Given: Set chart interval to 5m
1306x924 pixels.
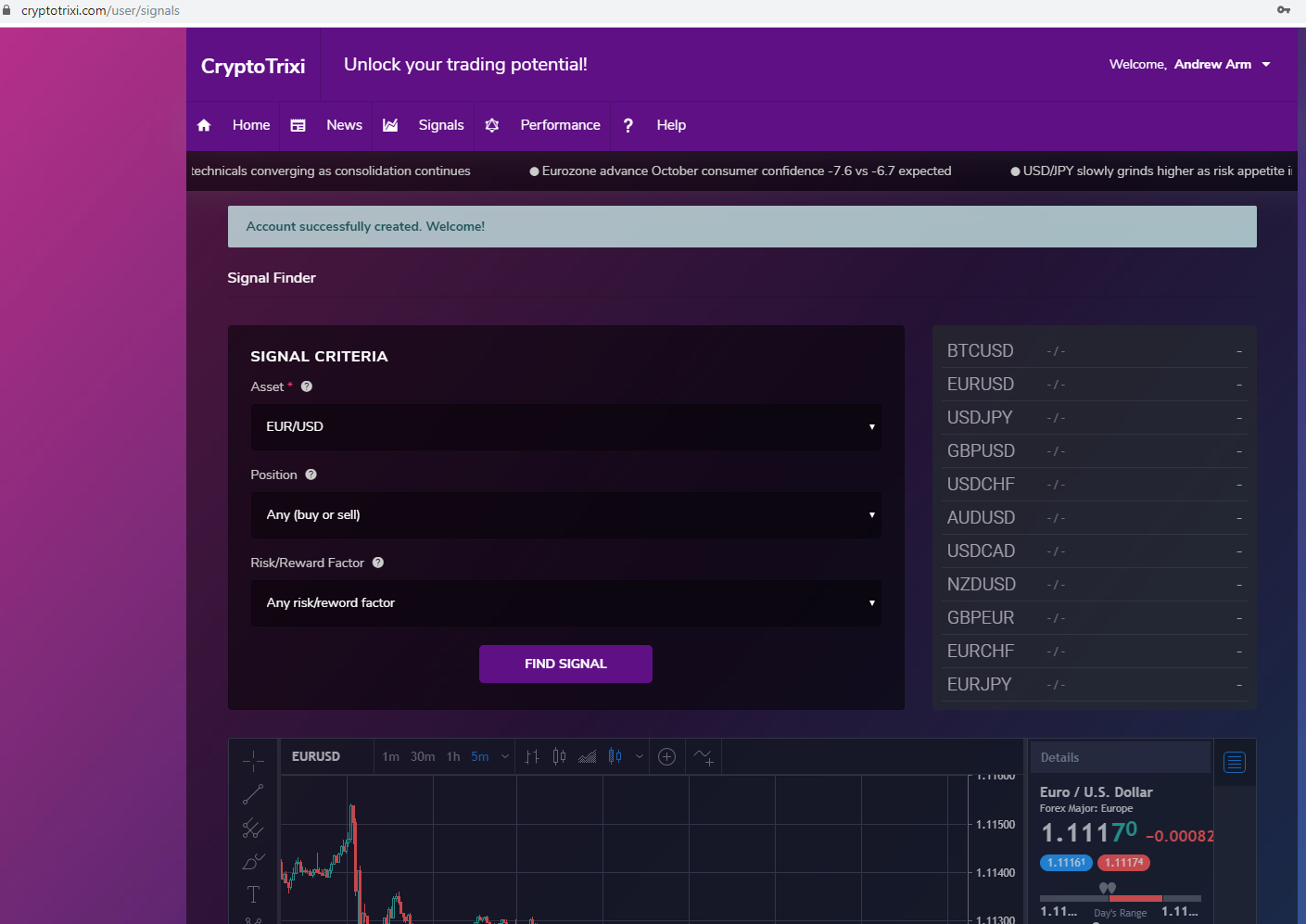Looking at the screenshot, I should click(x=480, y=756).
